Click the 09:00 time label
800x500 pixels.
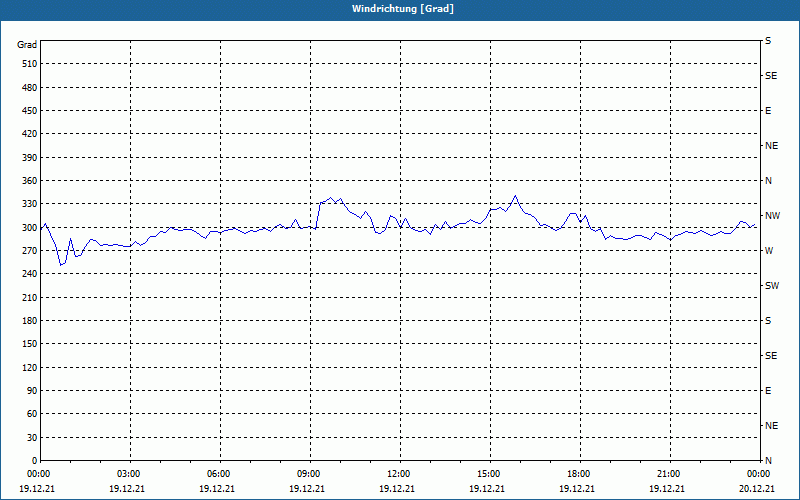pyautogui.click(x=309, y=474)
